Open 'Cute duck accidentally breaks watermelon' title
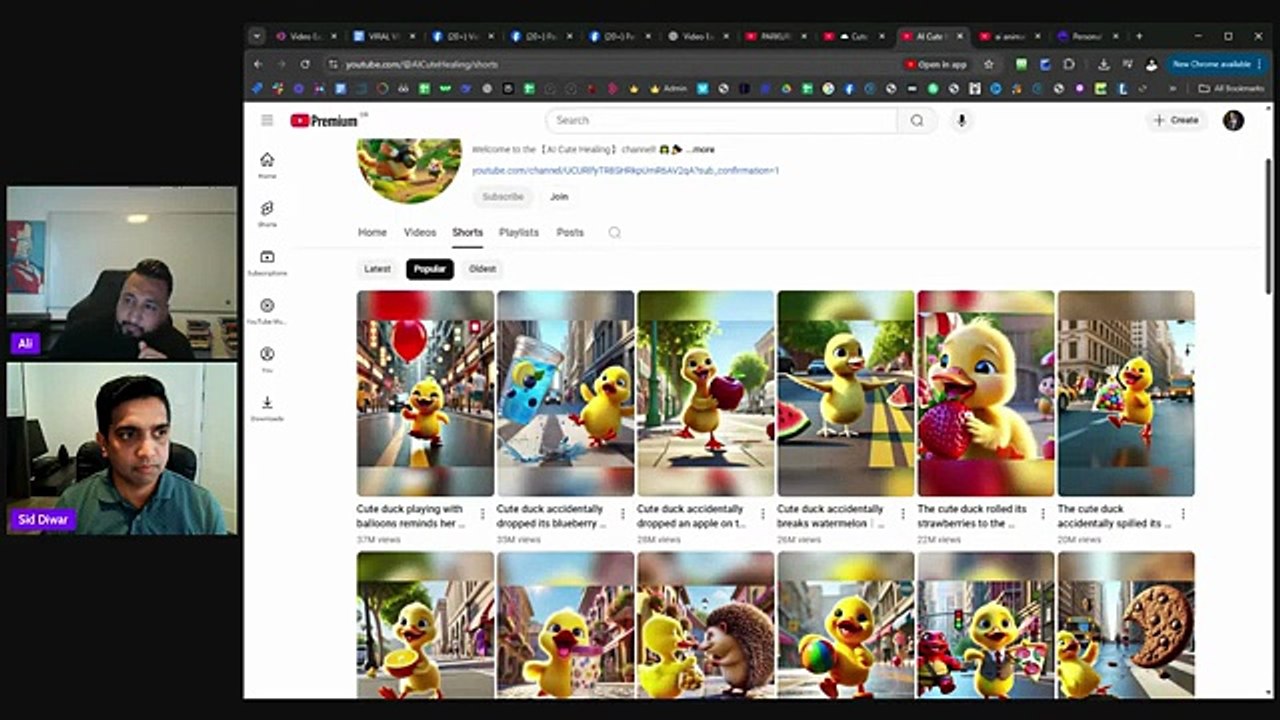Viewport: 1280px width, 720px height. click(x=831, y=516)
